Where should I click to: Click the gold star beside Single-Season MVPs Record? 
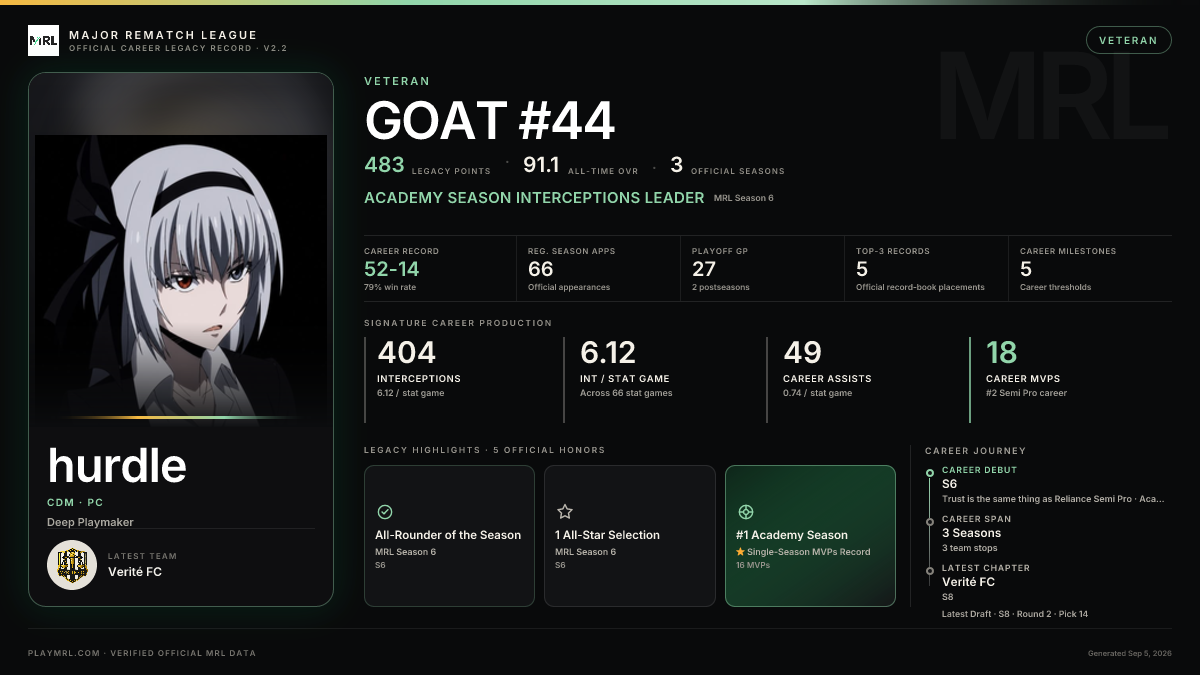click(740, 552)
